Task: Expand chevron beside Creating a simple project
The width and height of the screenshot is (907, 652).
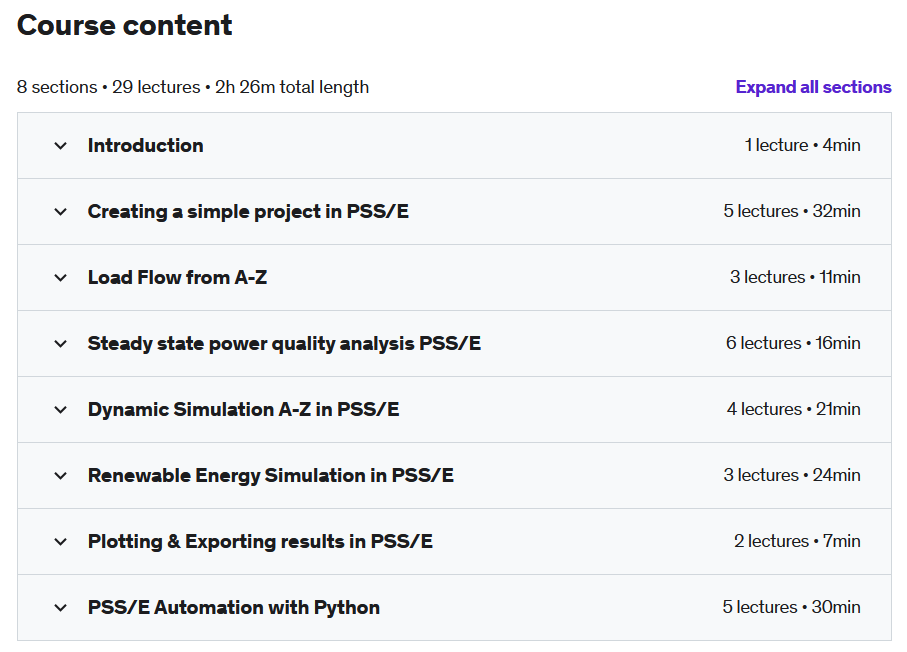Action: coord(60,212)
